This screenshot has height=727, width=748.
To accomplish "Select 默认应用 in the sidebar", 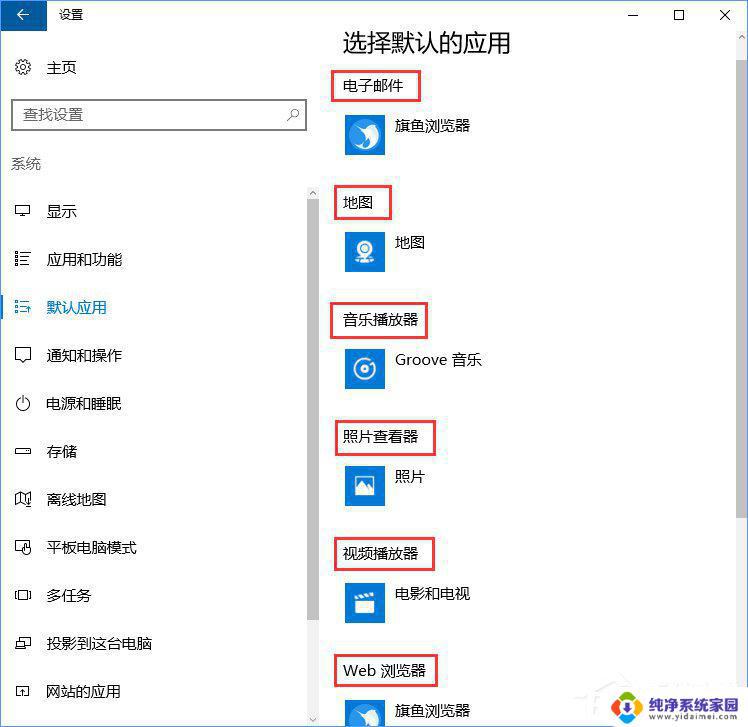I will (76, 308).
